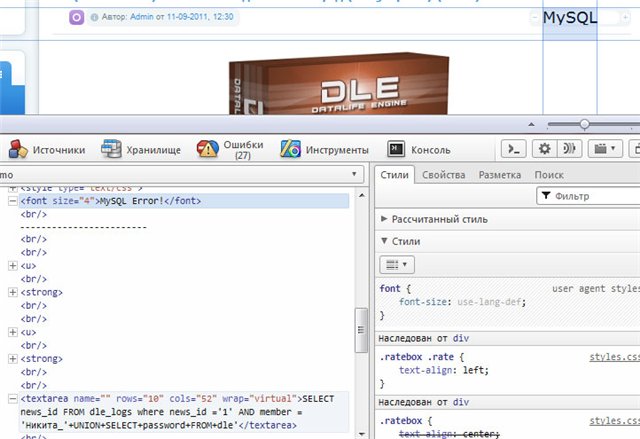Image resolution: width=640 pixels, height=439 pixels.
Task: Click the DOM tree scrollbar down arrow
Action: 362,434
